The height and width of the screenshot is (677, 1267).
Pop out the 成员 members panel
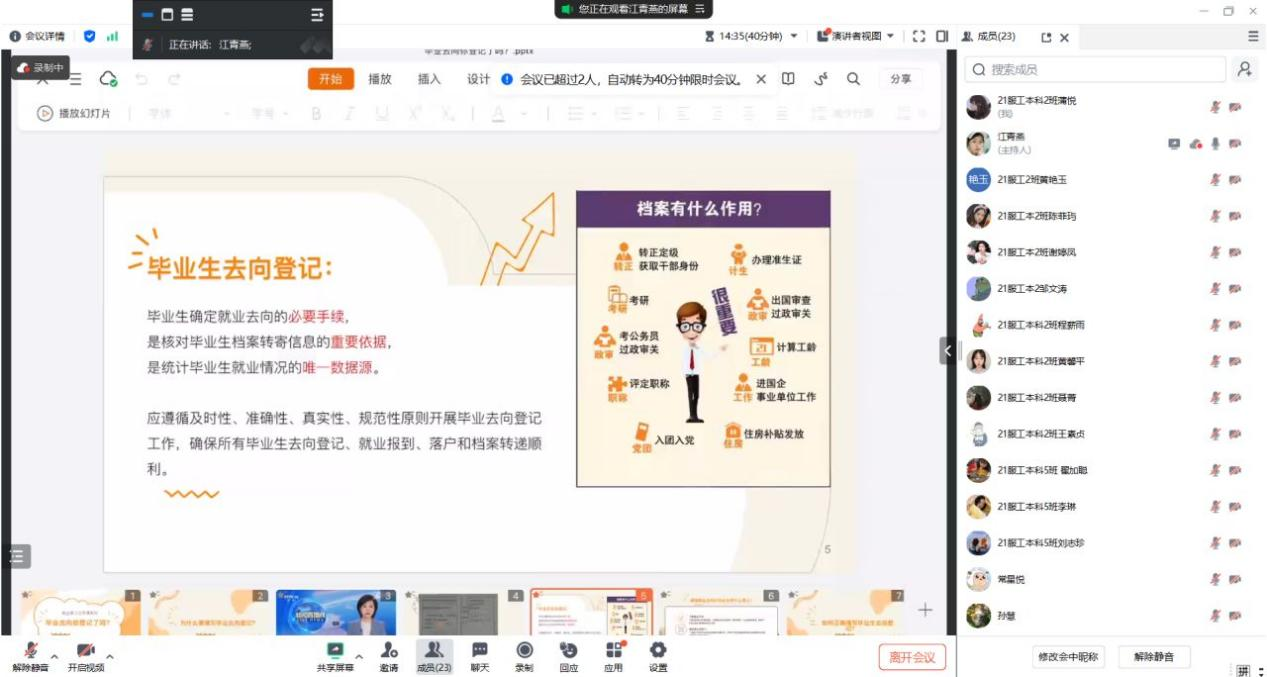tap(1046, 37)
